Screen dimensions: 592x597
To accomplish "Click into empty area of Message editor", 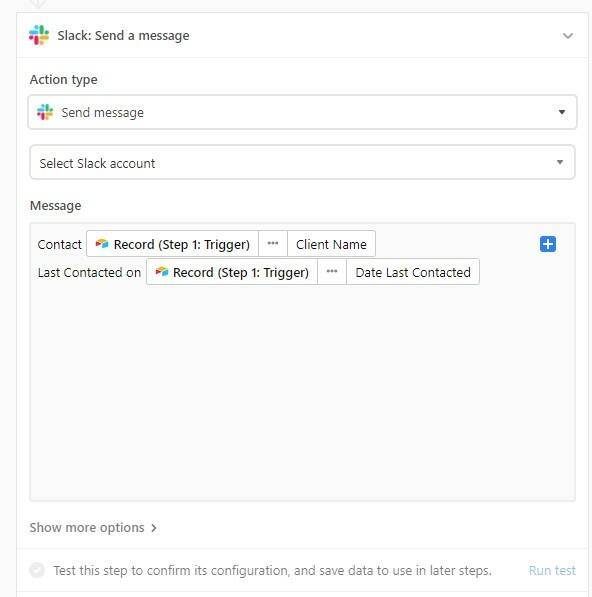I will click(x=302, y=392).
